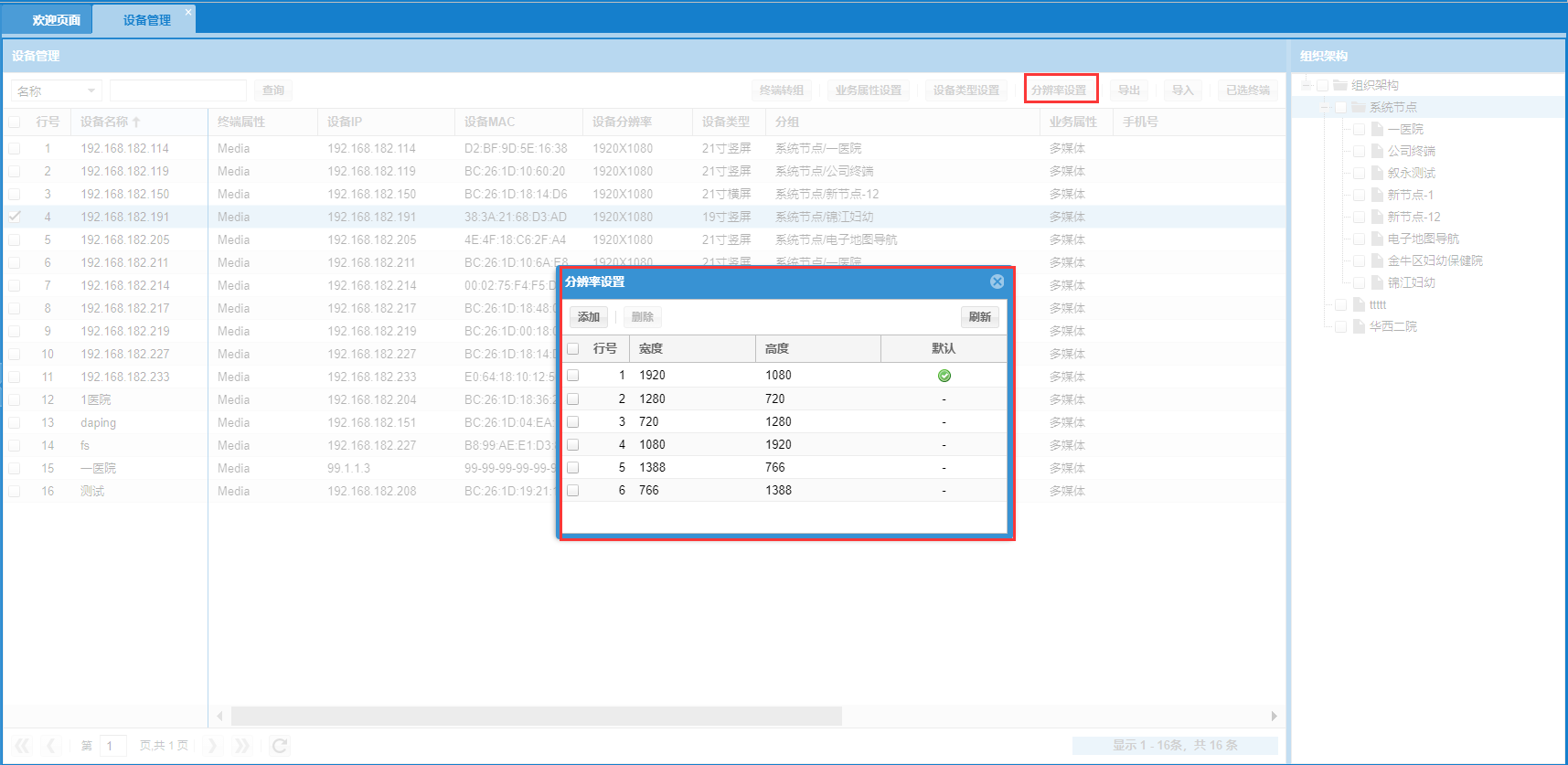
Task: Click the 已选终端 button
Action: 1248,90
